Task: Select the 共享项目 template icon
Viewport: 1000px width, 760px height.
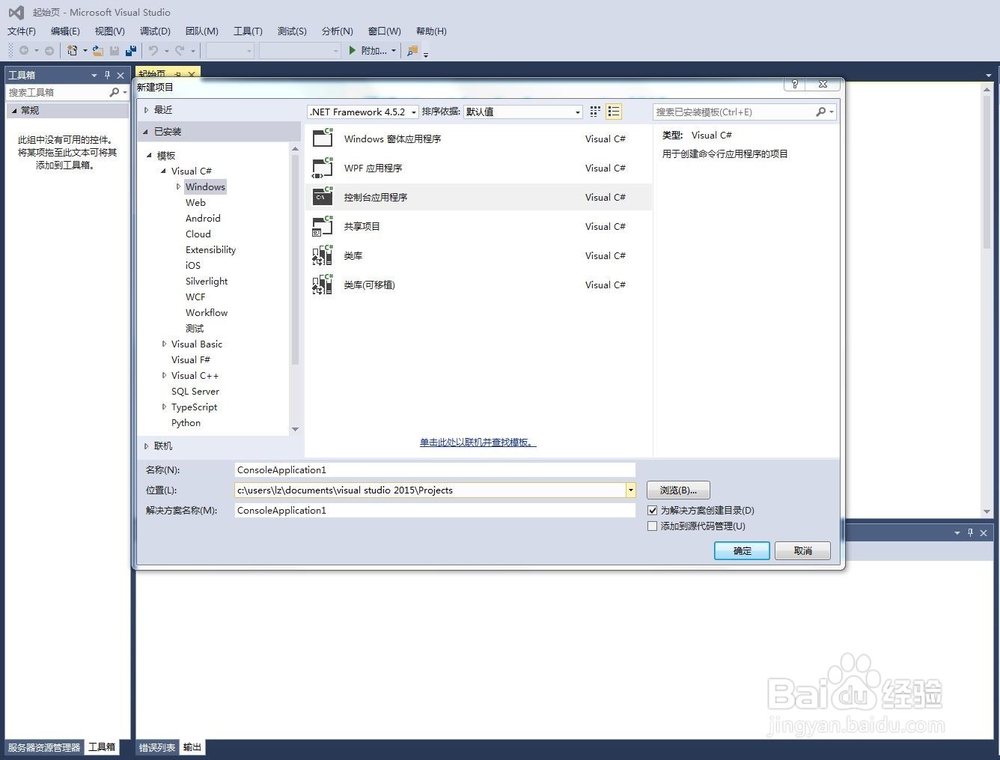Action: [323, 226]
